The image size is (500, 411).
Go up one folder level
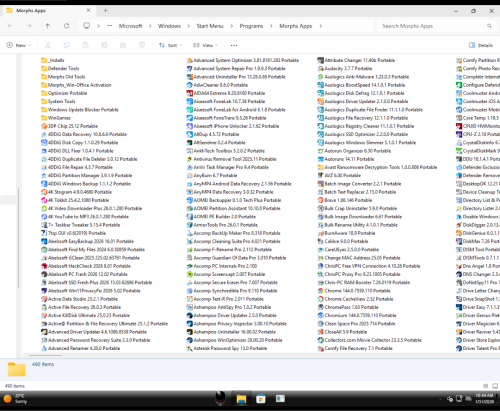(48, 26)
